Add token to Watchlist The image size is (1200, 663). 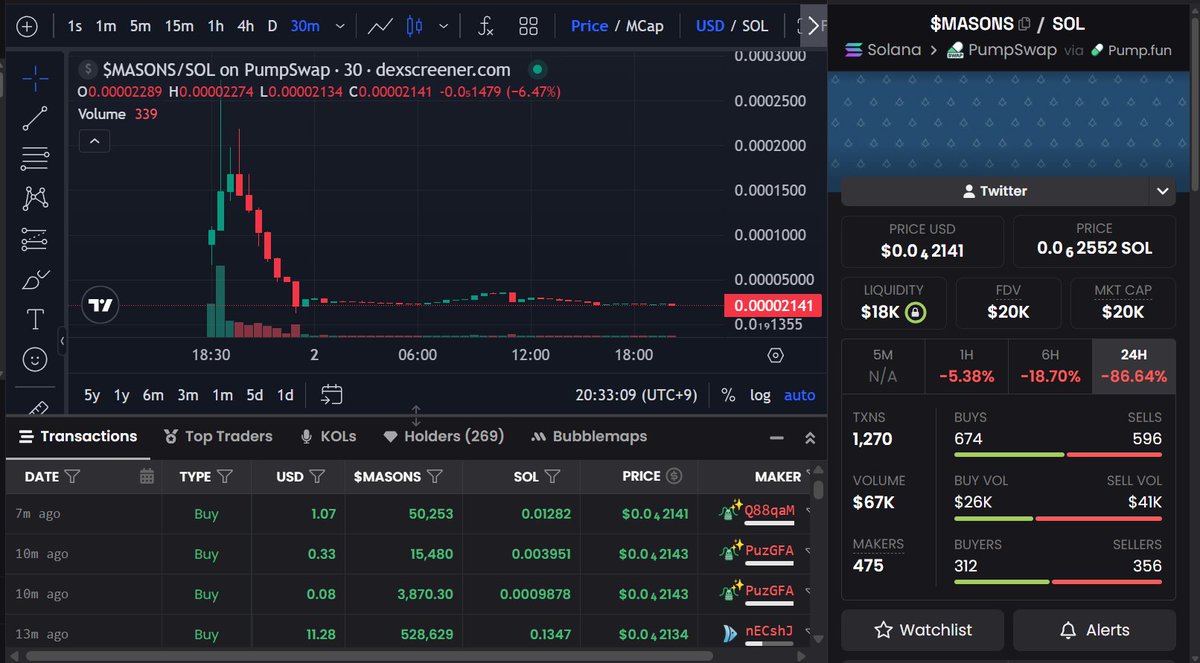click(x=922, y=630)
